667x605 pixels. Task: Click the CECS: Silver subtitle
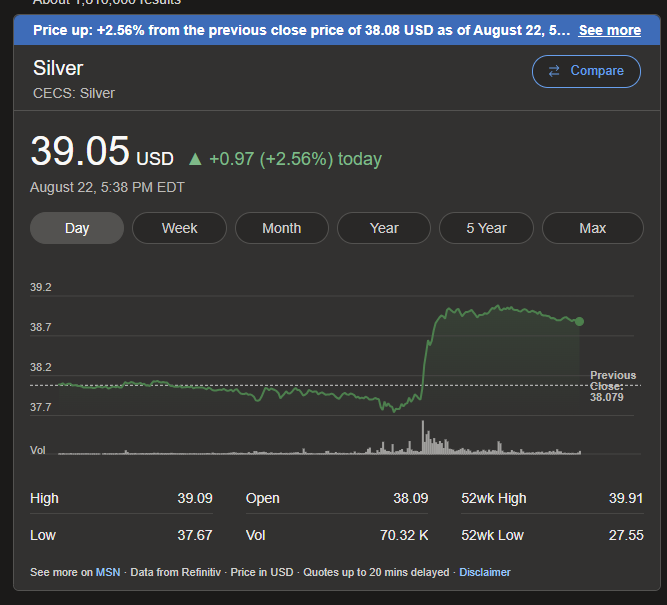pos(74,93)
